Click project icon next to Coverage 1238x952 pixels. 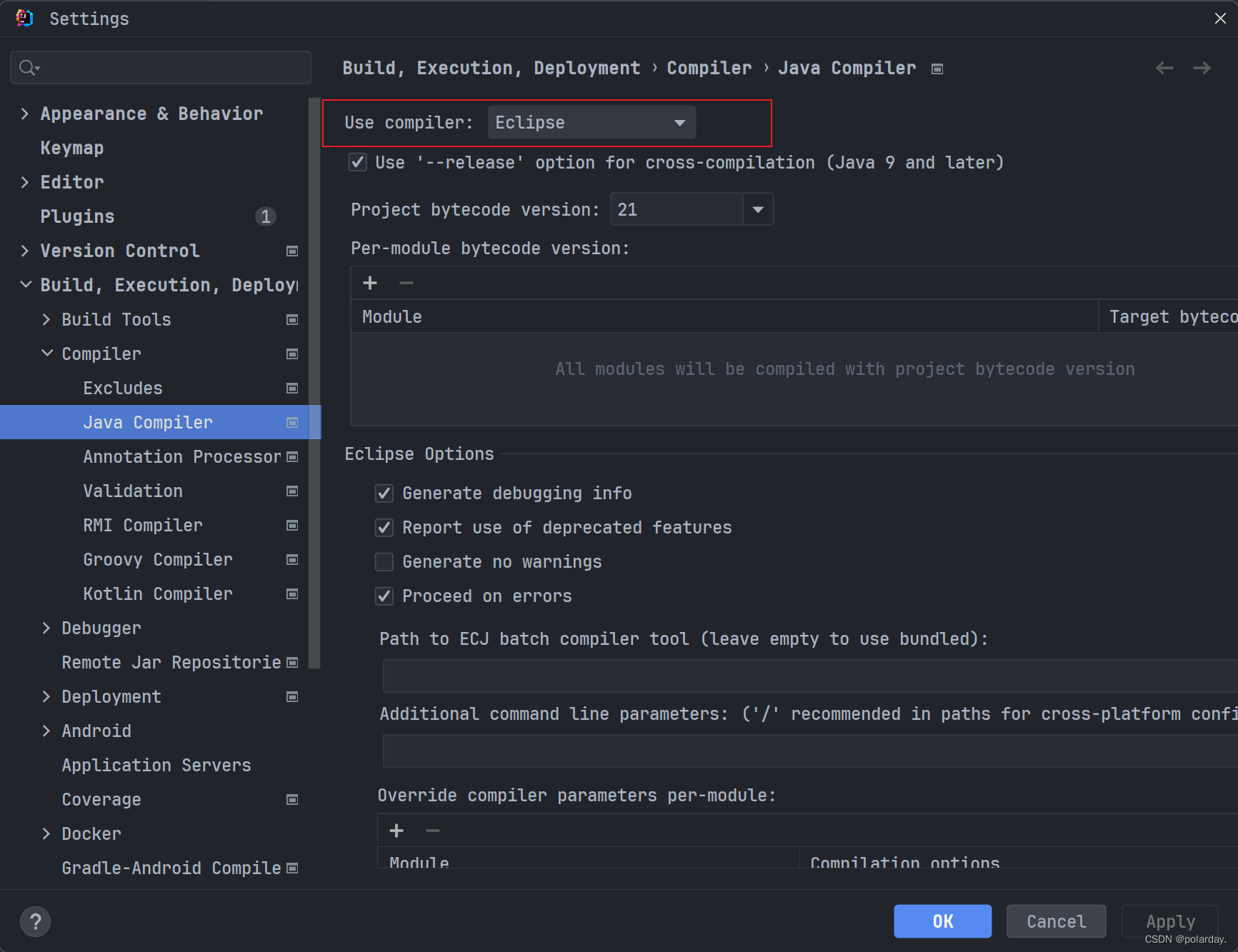[x=292, y=799]
